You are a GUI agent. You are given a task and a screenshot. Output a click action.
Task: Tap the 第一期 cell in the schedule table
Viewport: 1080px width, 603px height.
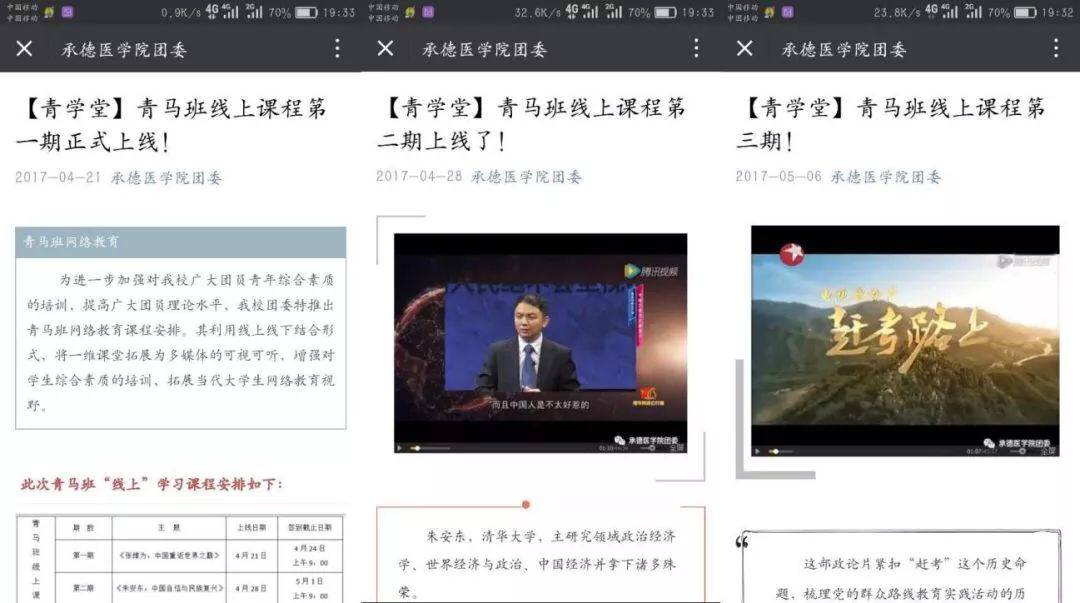(83, 555)
